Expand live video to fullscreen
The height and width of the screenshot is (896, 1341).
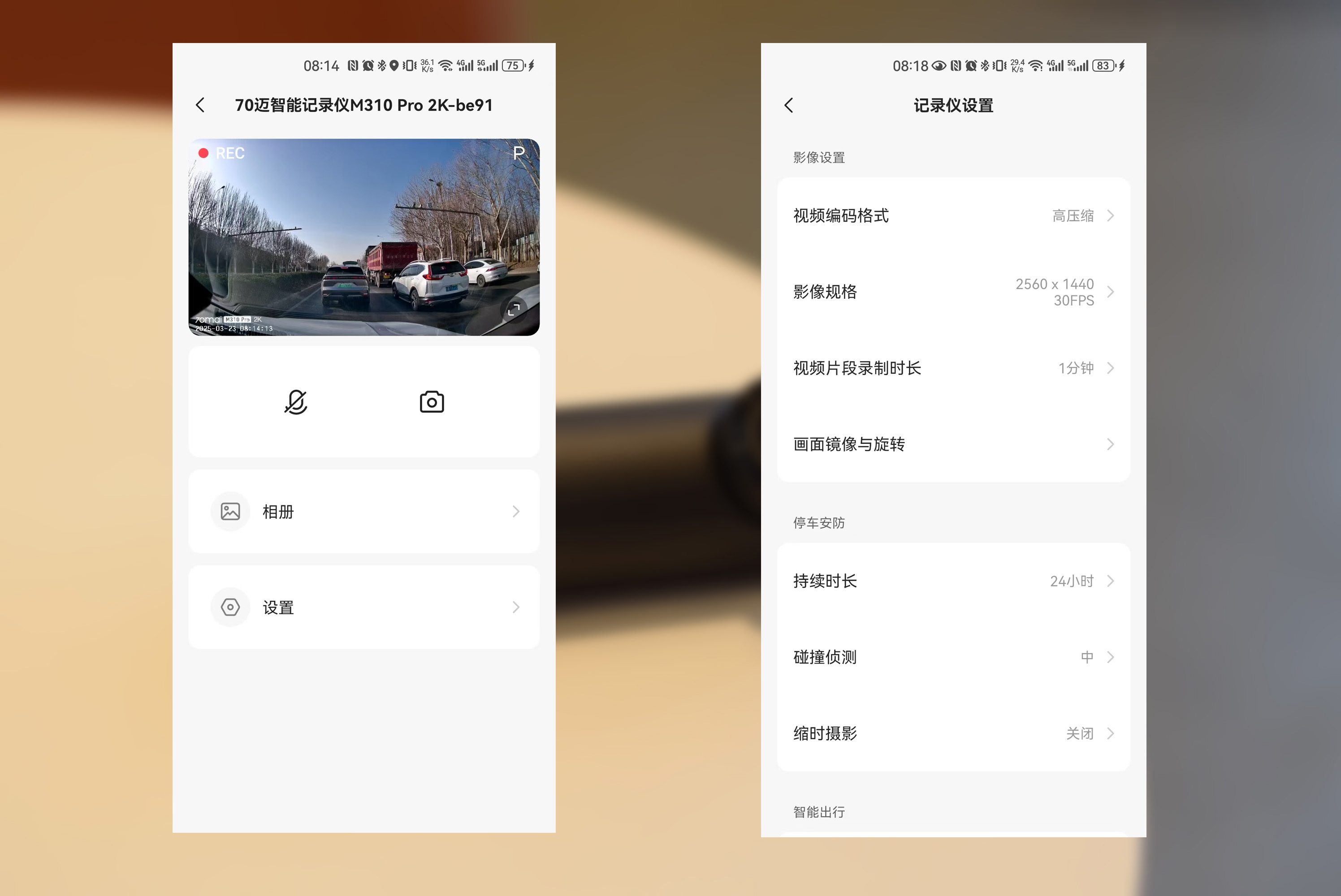514,309
